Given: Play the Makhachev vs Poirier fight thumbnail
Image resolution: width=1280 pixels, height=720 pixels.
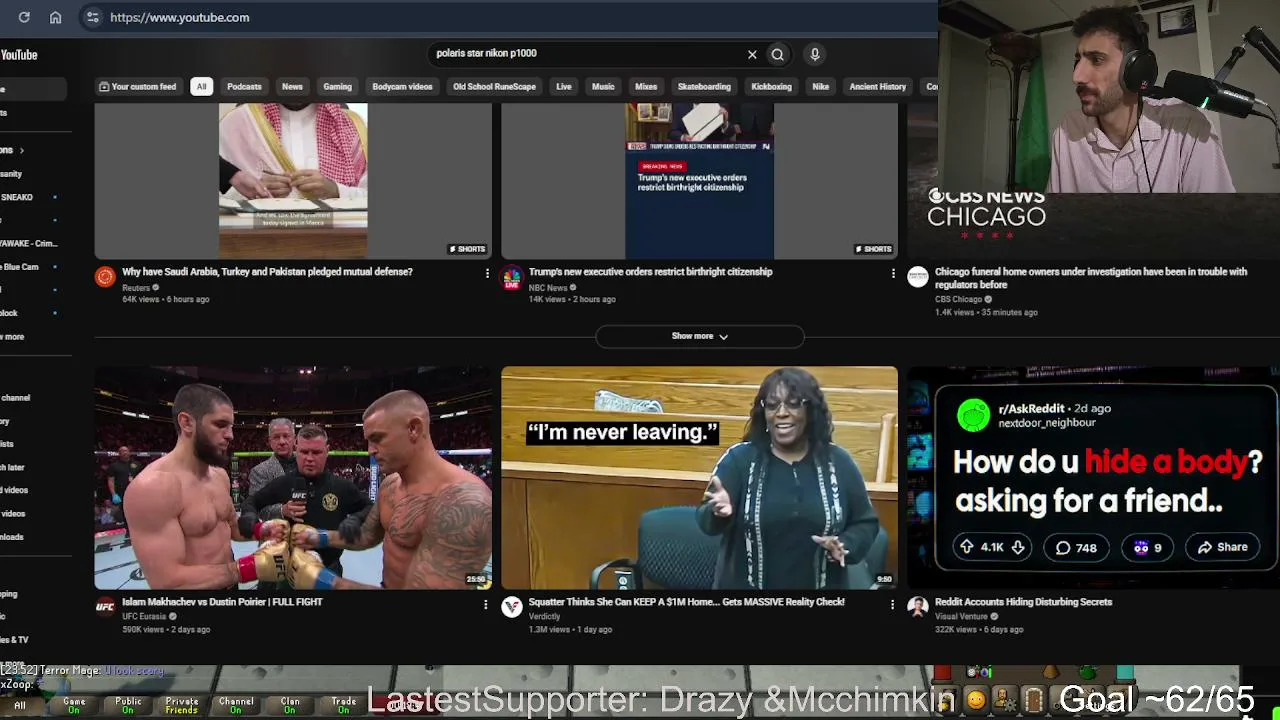Looking at the screenshot, I should (293, 478).
